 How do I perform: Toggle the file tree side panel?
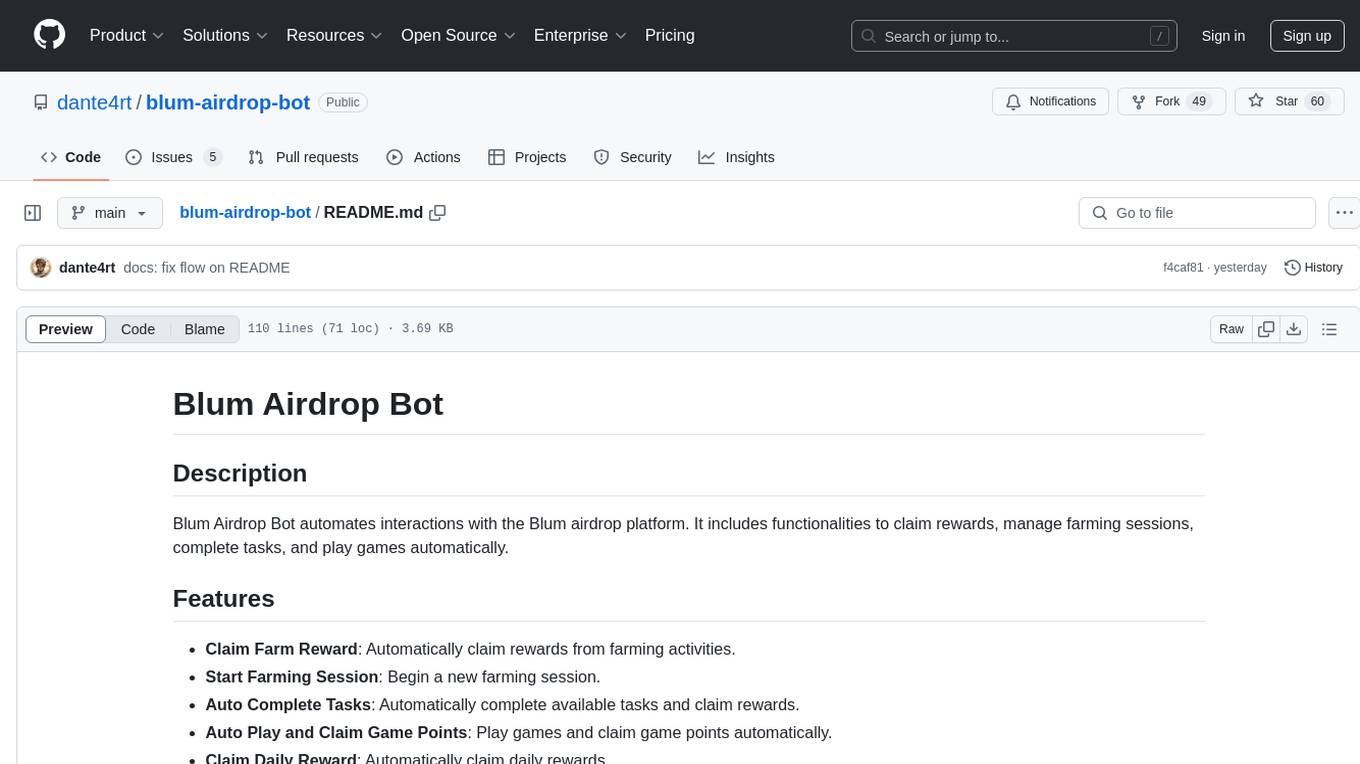coord(33,213)
